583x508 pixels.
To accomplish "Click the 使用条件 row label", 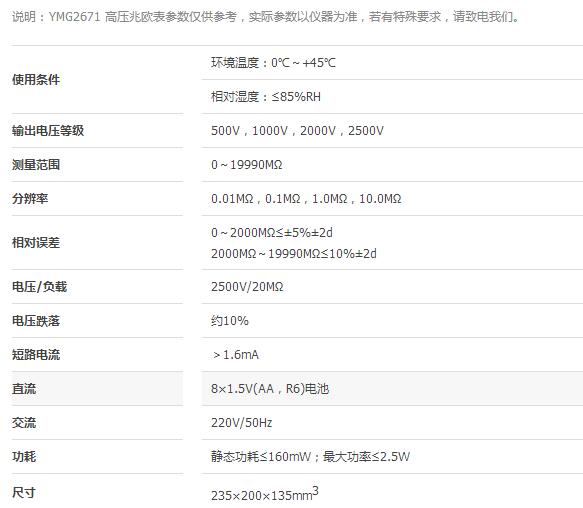I will (x=36, y=79).
